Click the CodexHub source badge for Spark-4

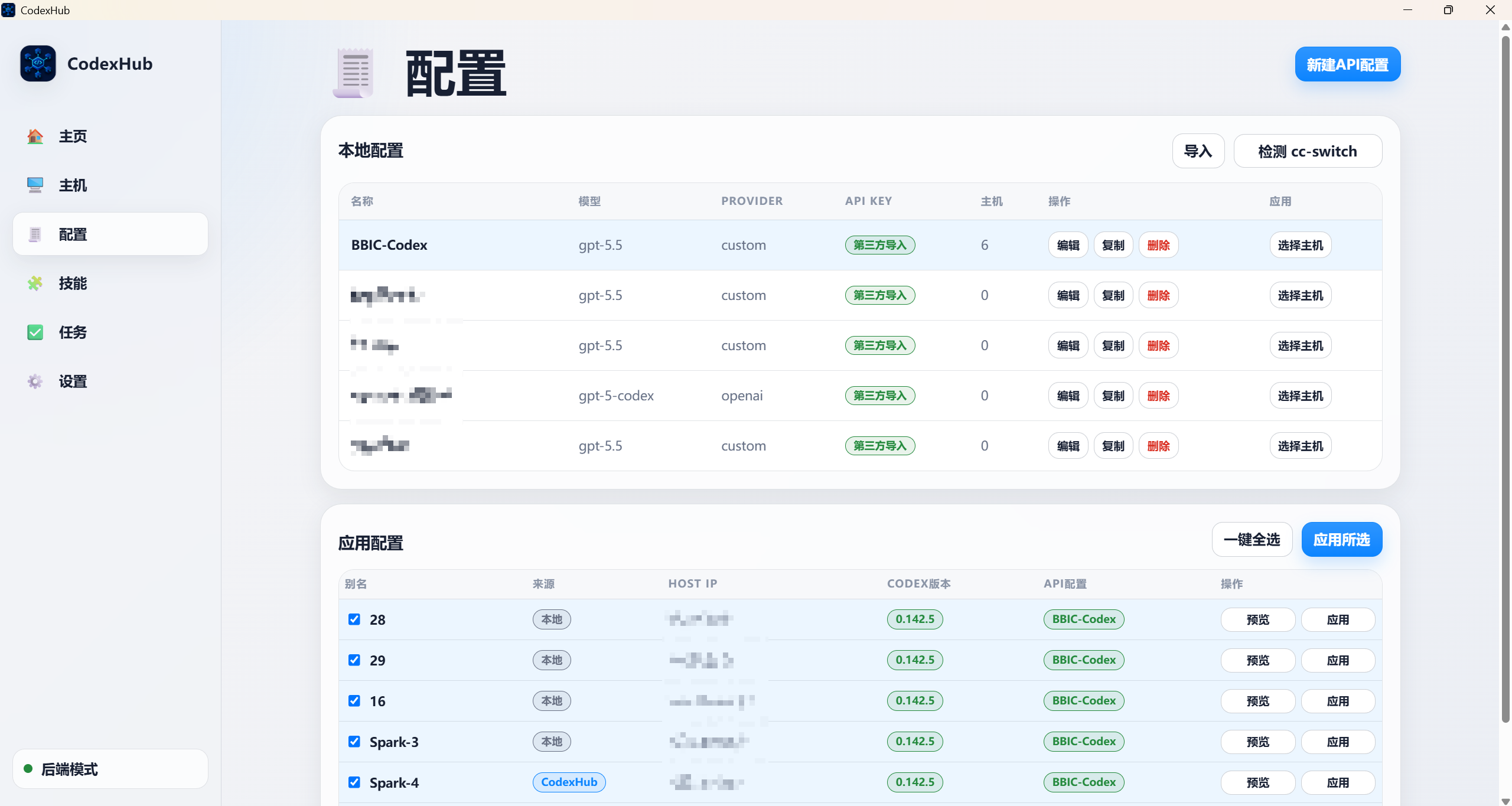(569, 782)
